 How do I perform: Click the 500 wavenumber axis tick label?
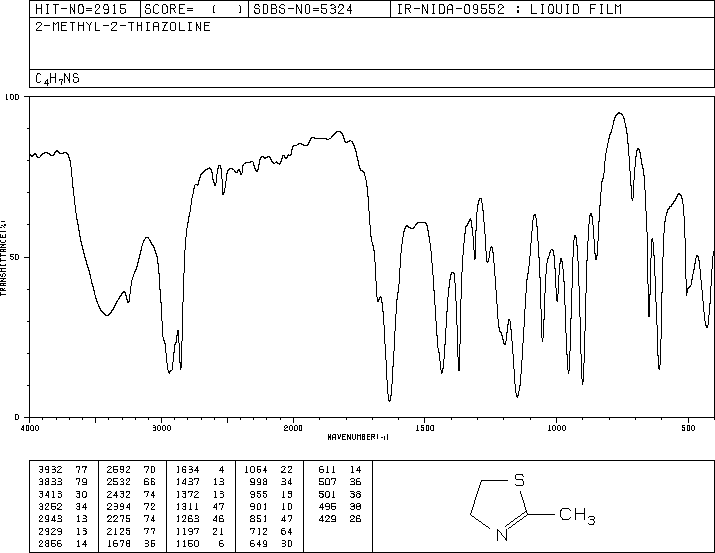point(688,428)
